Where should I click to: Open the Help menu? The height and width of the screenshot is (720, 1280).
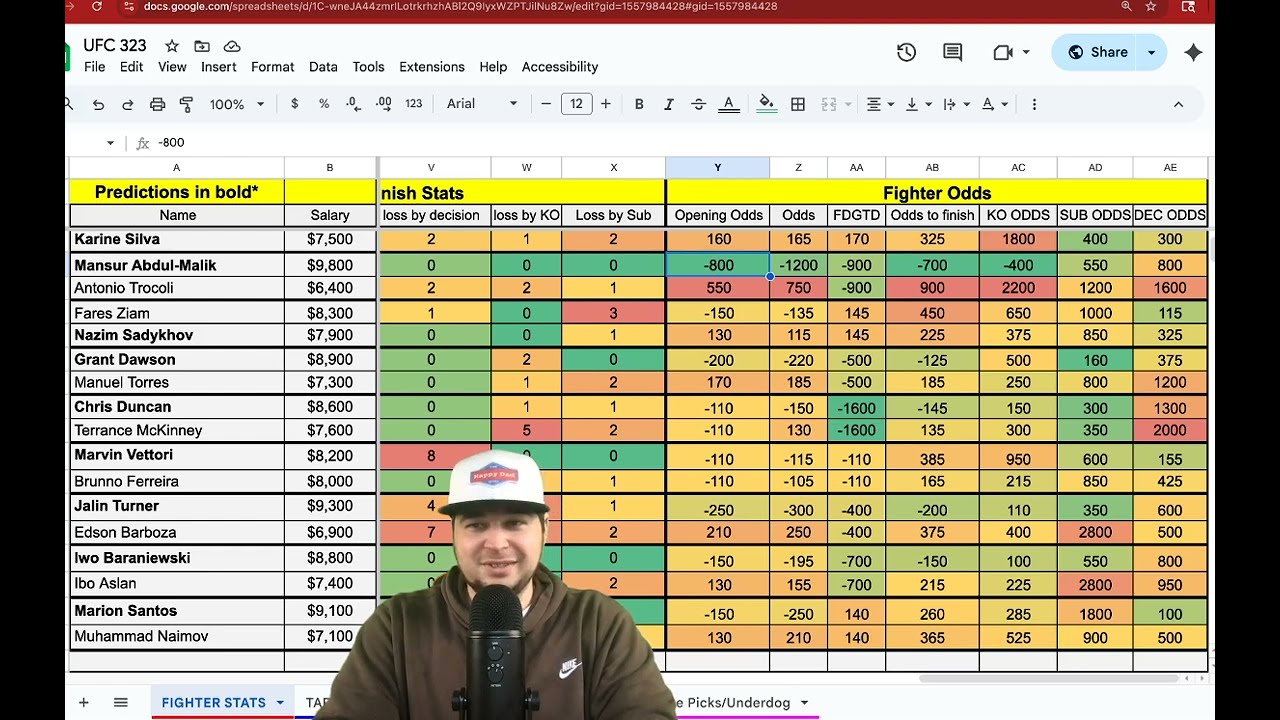coord(493,67)
